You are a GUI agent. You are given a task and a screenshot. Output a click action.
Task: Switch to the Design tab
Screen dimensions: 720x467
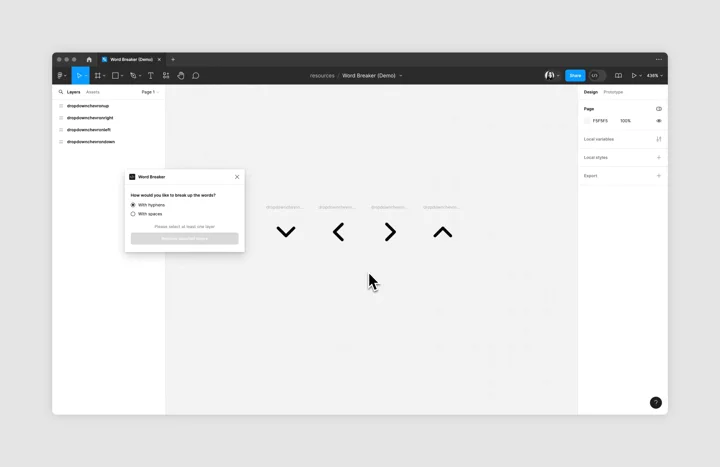[591, 92]
